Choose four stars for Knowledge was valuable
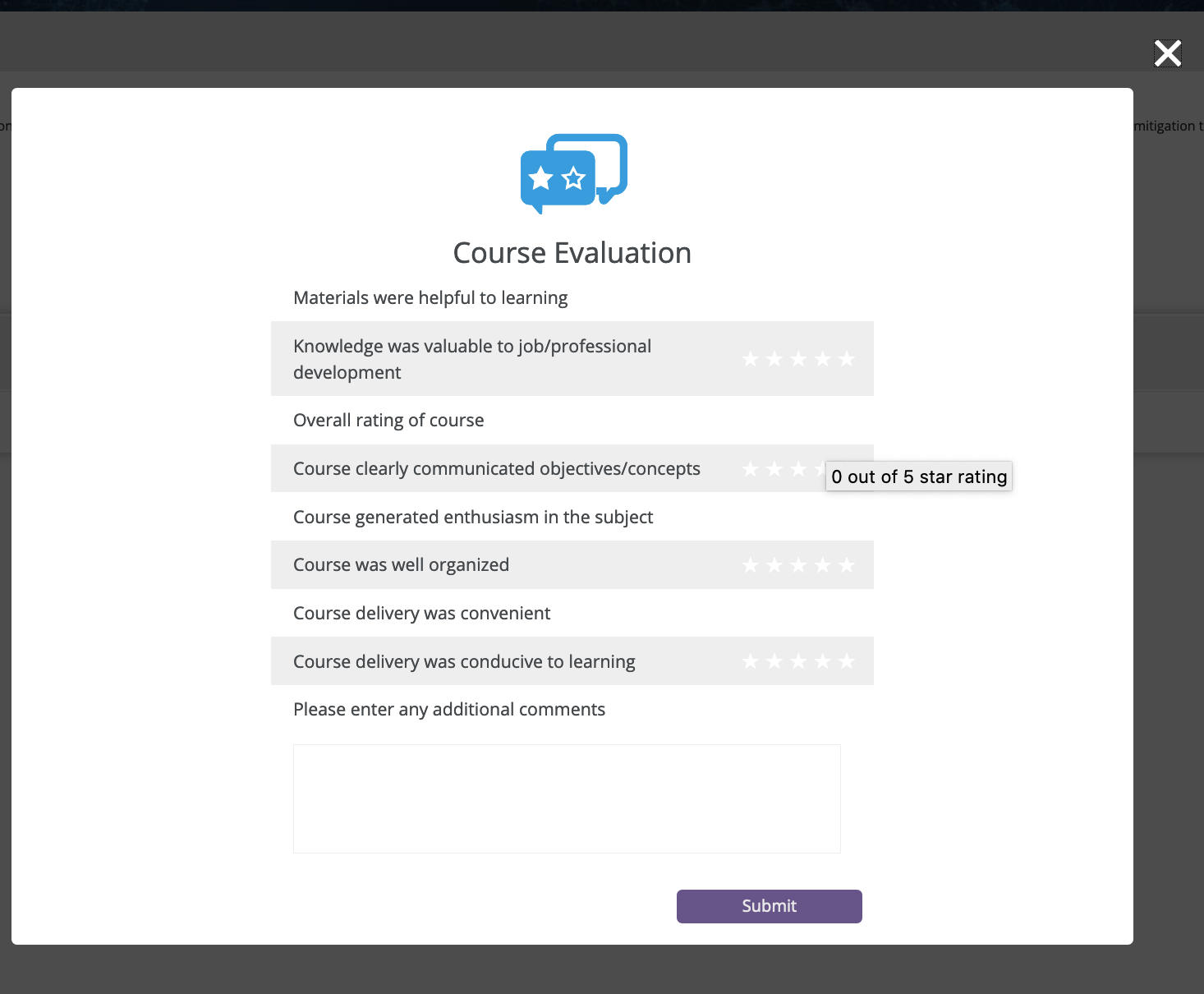 (x=823, y=359)
